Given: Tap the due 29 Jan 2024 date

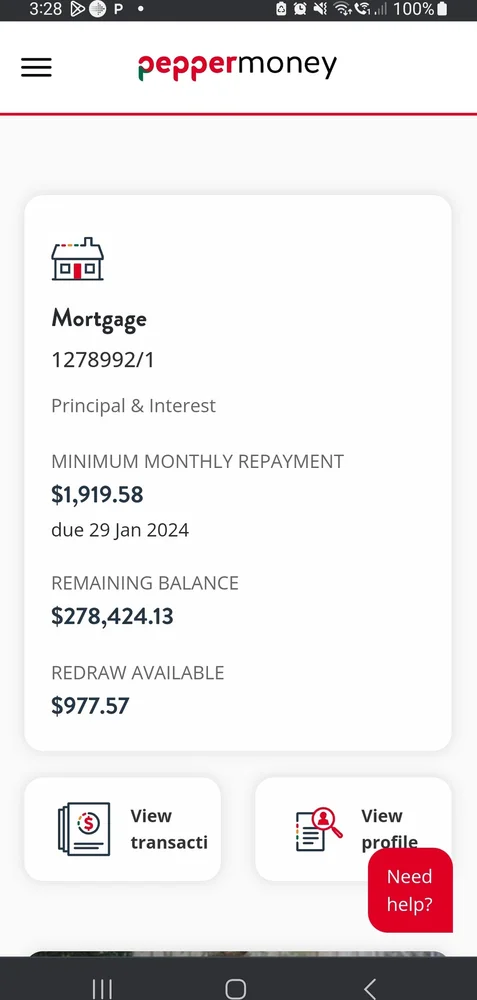Looking at the screenshot, I should [120, 530].
